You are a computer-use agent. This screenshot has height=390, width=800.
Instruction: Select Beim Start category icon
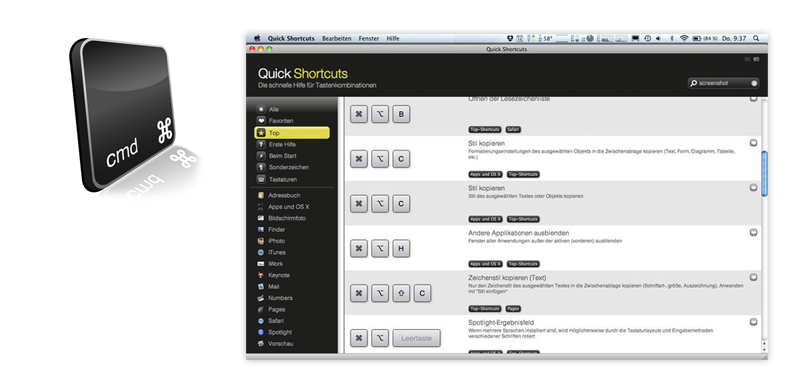click(261, 156)
